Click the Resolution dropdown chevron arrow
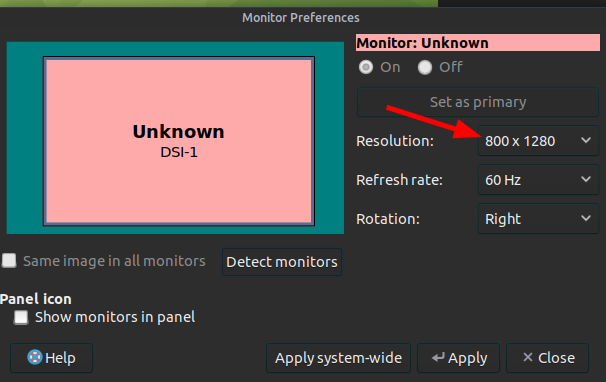Image resolution: width=606 pixels, height=382 pixels. point(586,140)
